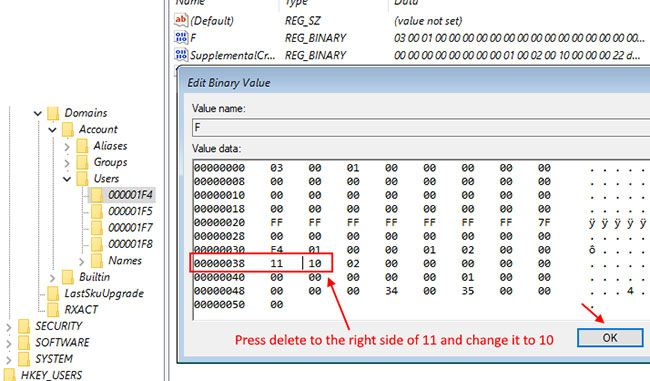650x381 pixels.
Task: Select the HKEY_USERS label
Action: coord(51,375)
